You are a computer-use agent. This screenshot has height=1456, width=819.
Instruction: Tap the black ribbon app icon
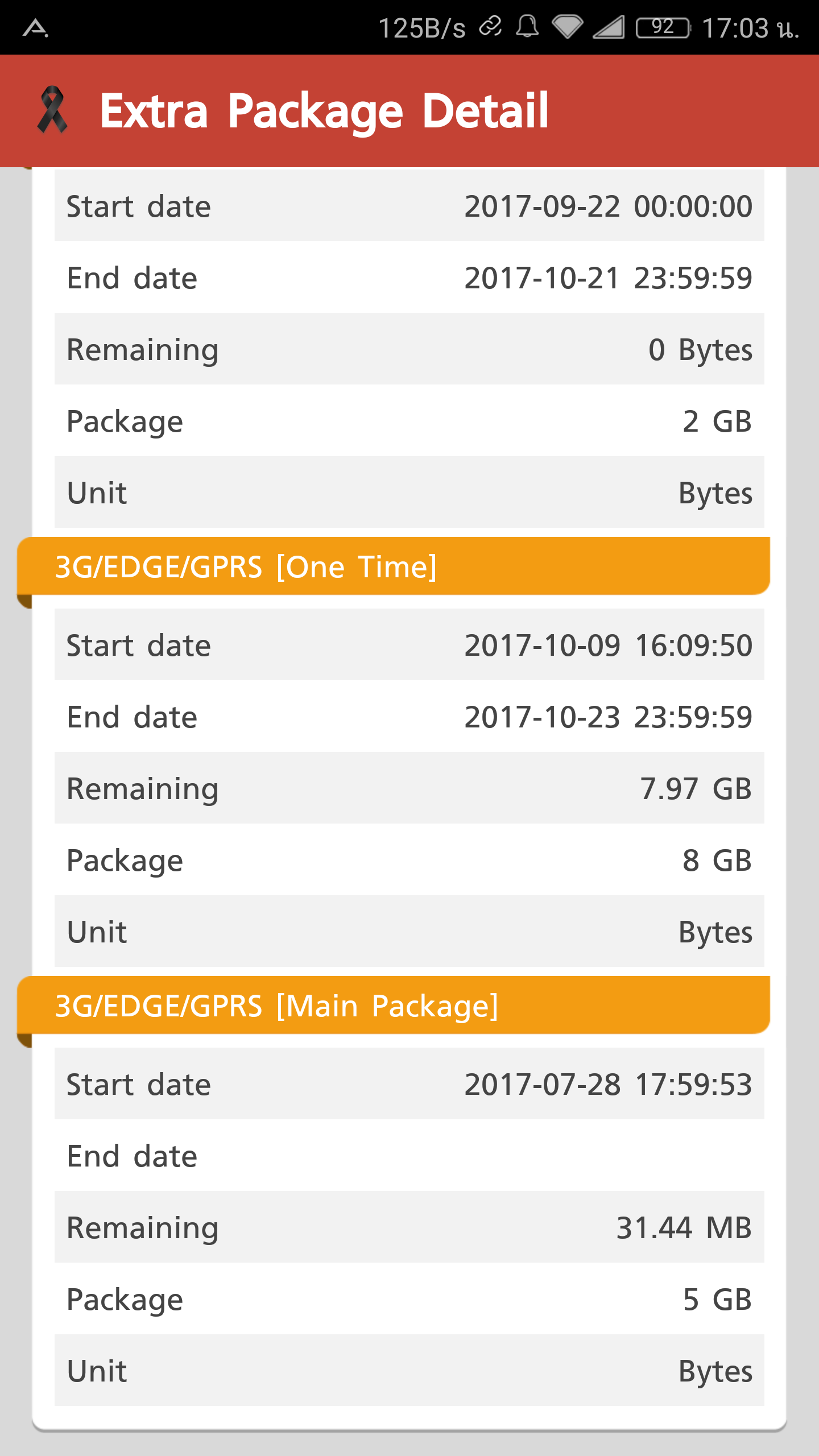coord(52,110)
